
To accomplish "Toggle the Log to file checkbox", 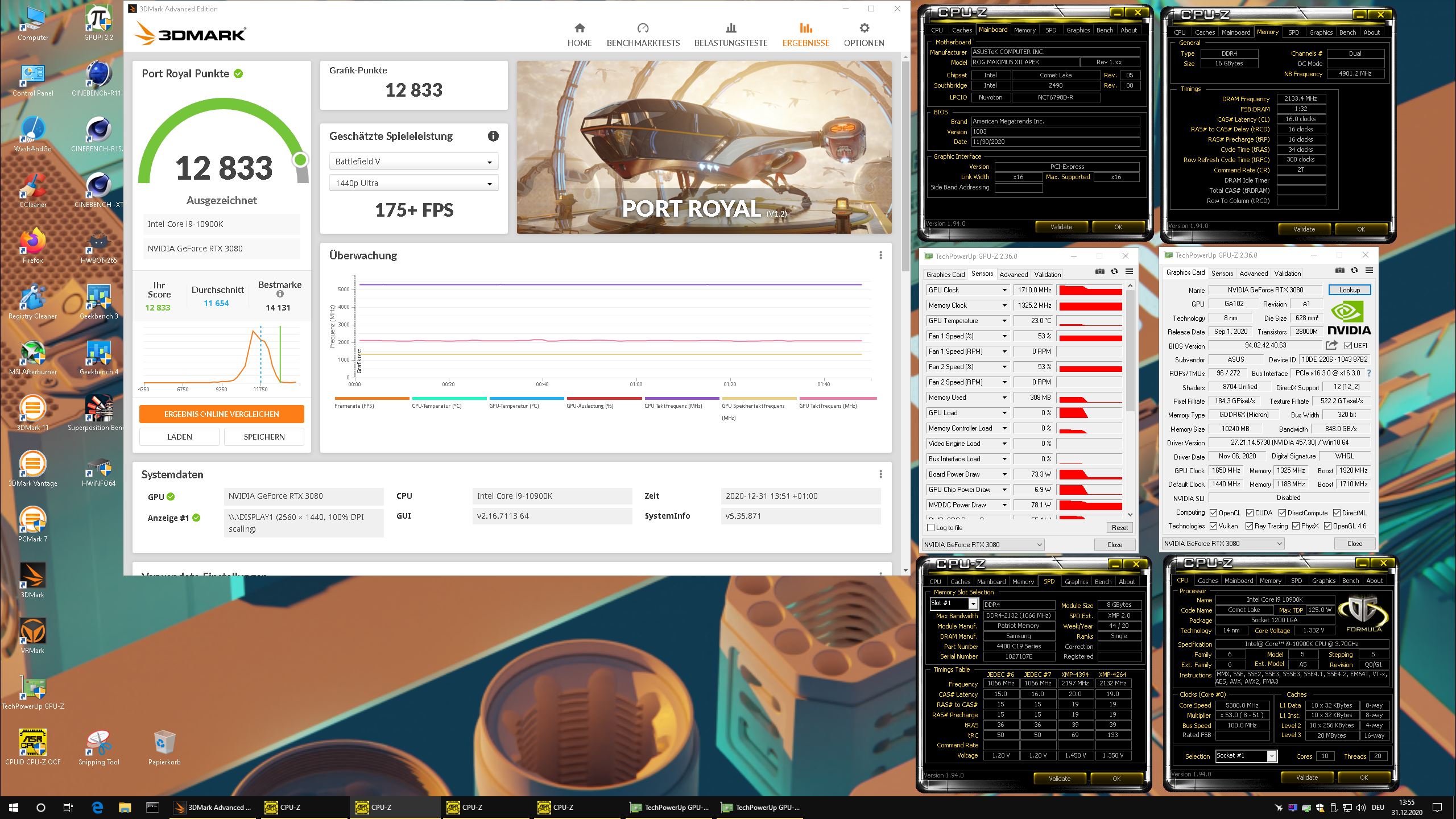I will pyautogui.click(x=931, y=528).
